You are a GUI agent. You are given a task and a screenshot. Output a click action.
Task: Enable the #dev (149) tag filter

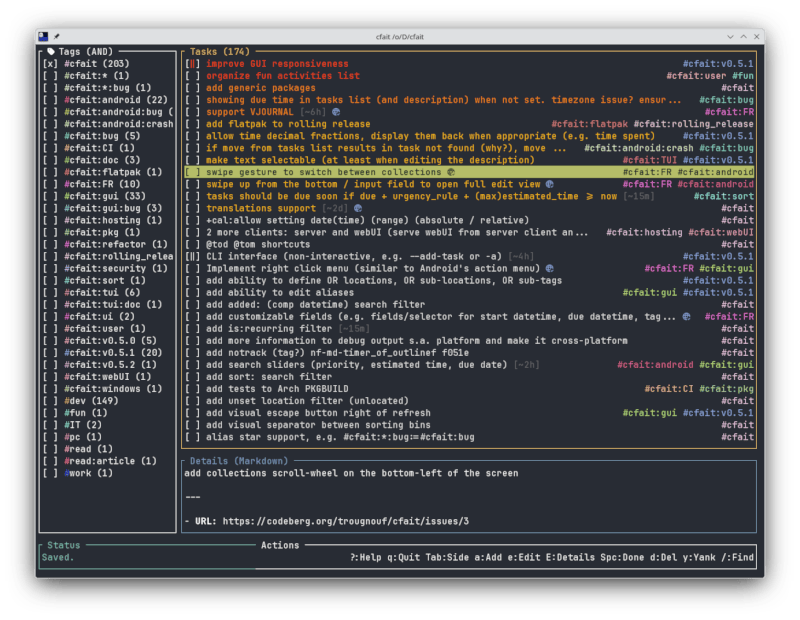point(49,400)
